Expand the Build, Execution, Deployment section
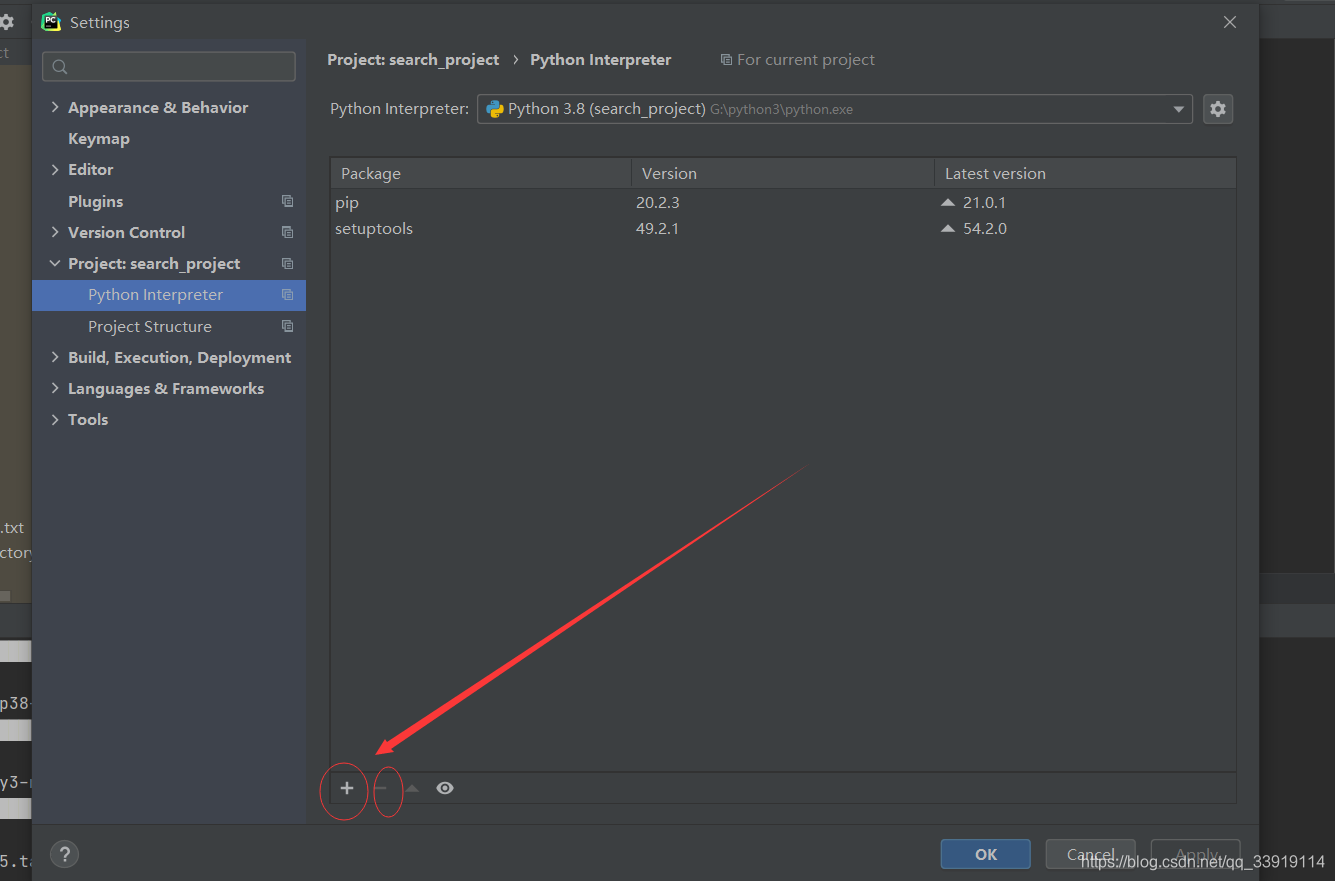Viewport: 1335px width, 881px height. [x=55, y=357]
